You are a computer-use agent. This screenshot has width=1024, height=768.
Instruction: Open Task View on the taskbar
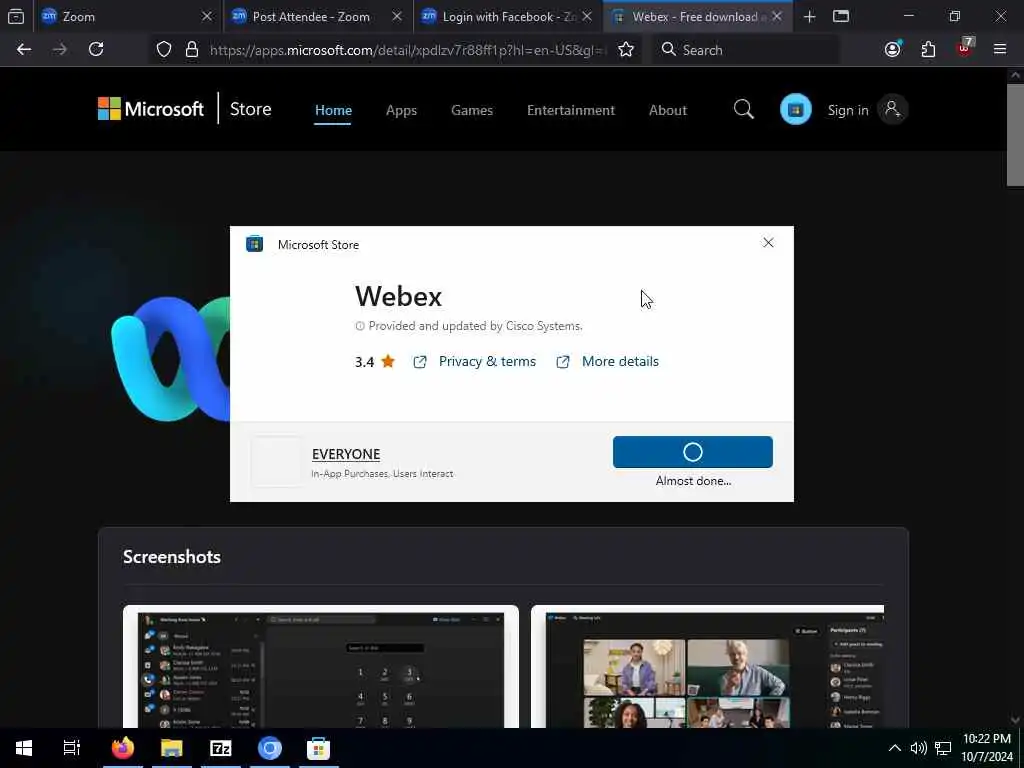[x=71, y=748]
